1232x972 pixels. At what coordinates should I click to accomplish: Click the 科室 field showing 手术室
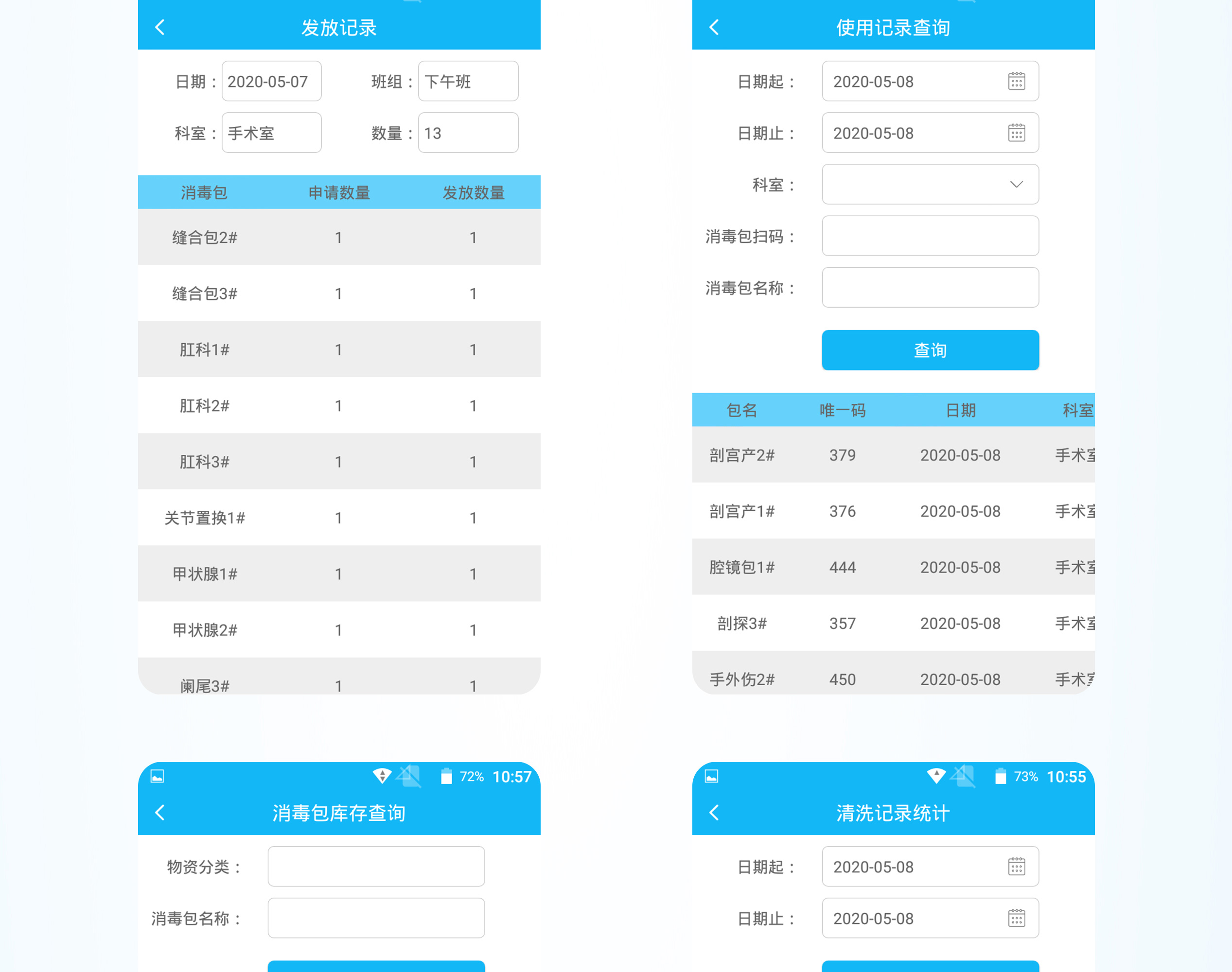(271, 133)
